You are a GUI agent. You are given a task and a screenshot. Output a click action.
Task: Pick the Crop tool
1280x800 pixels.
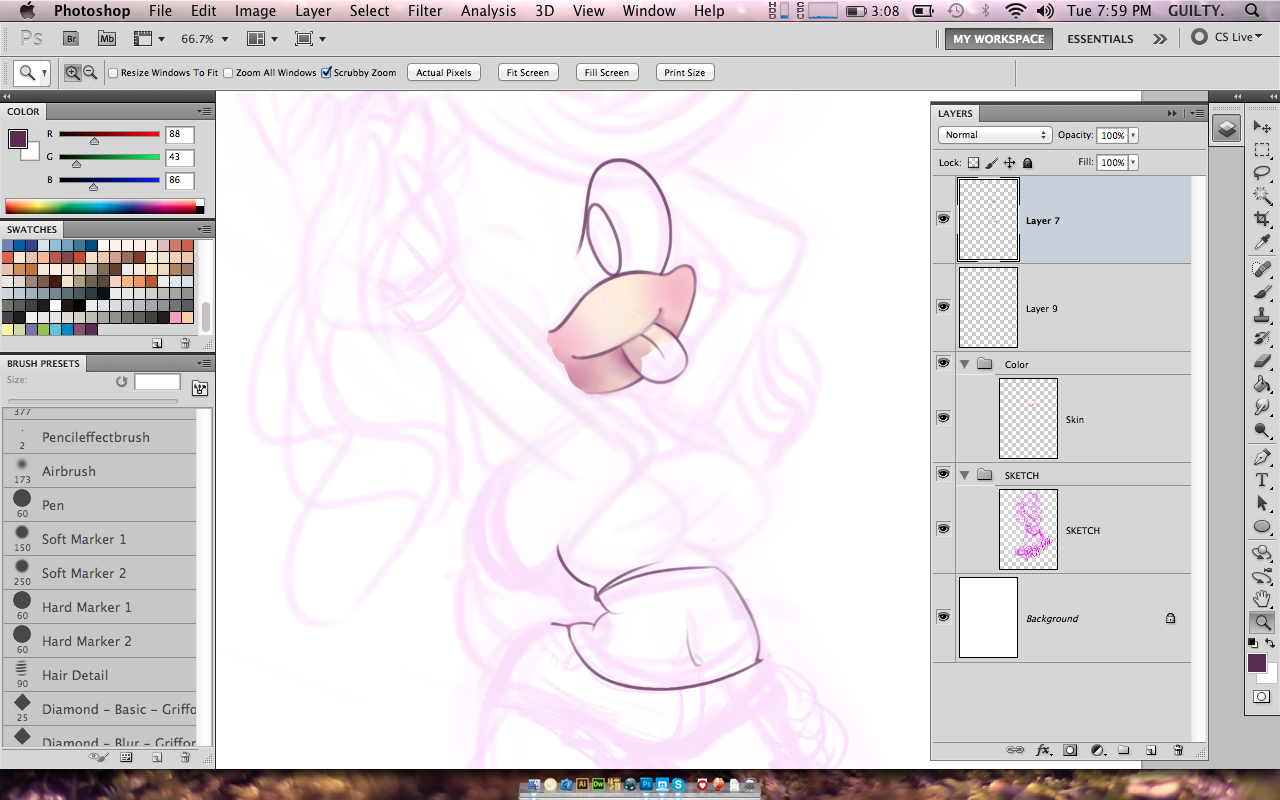click(x=1262, y=220)
